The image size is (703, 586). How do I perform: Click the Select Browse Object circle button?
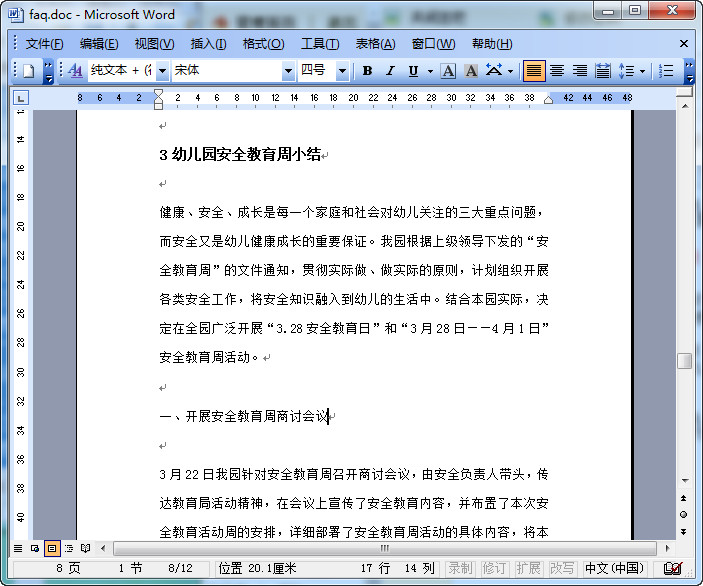coord(684,515)
